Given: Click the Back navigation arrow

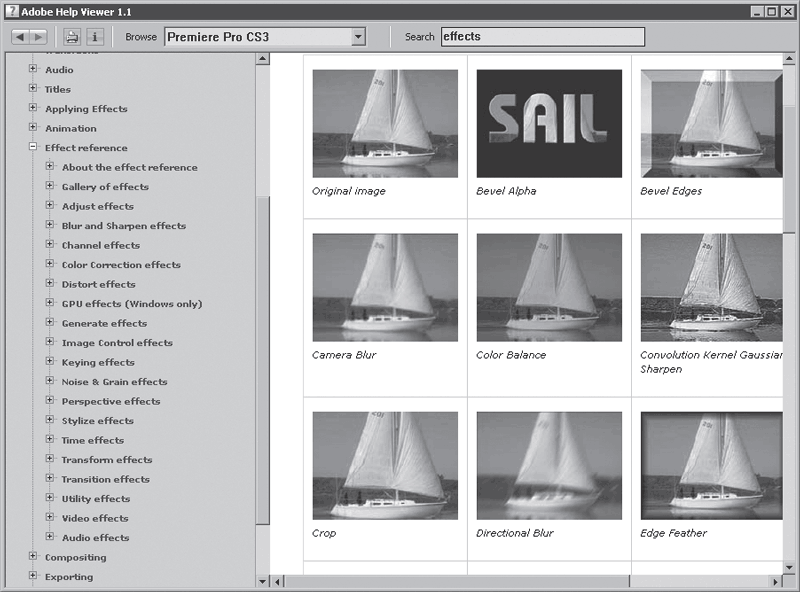Looking at the screenshot, I should (x=20, y=37).
